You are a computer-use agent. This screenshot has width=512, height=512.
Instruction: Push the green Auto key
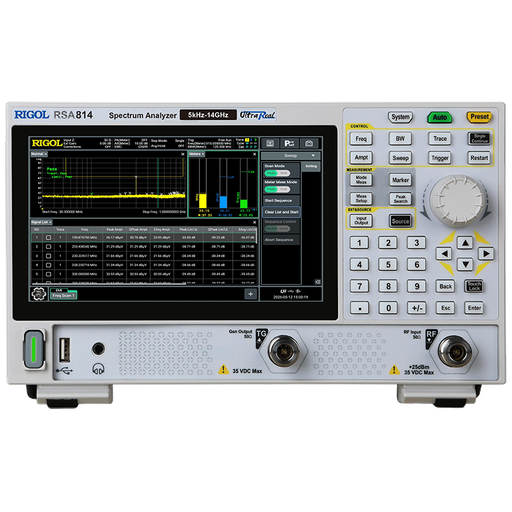pos(440,117)
